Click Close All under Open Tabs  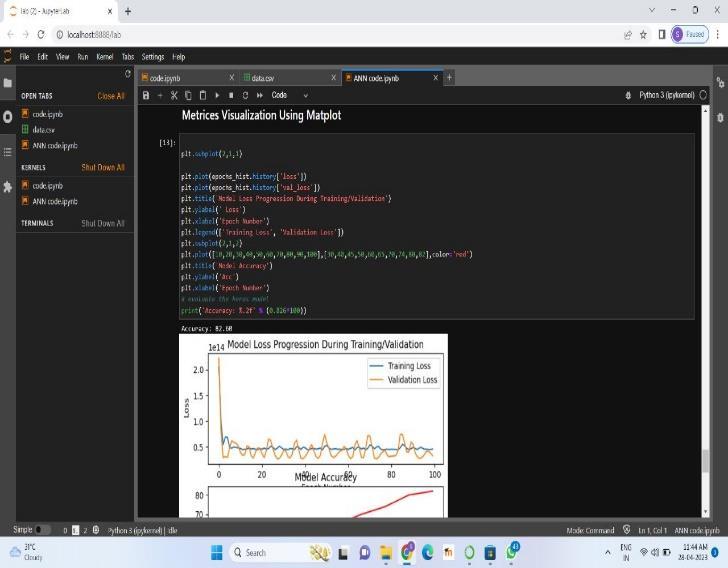pos(111,96)
